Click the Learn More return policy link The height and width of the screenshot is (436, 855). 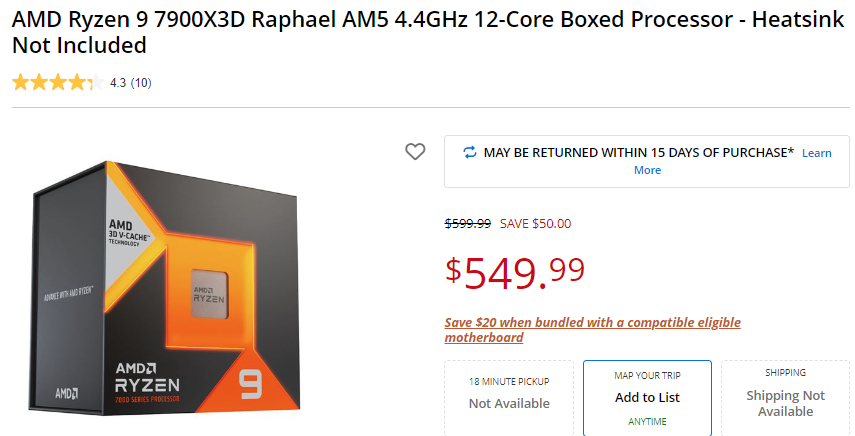tap(816, 153)
